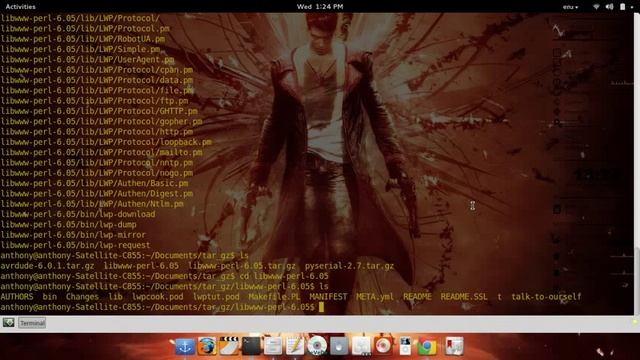Open the DVD disc icon in dock

pyautogui.click(x=317, y=346)
